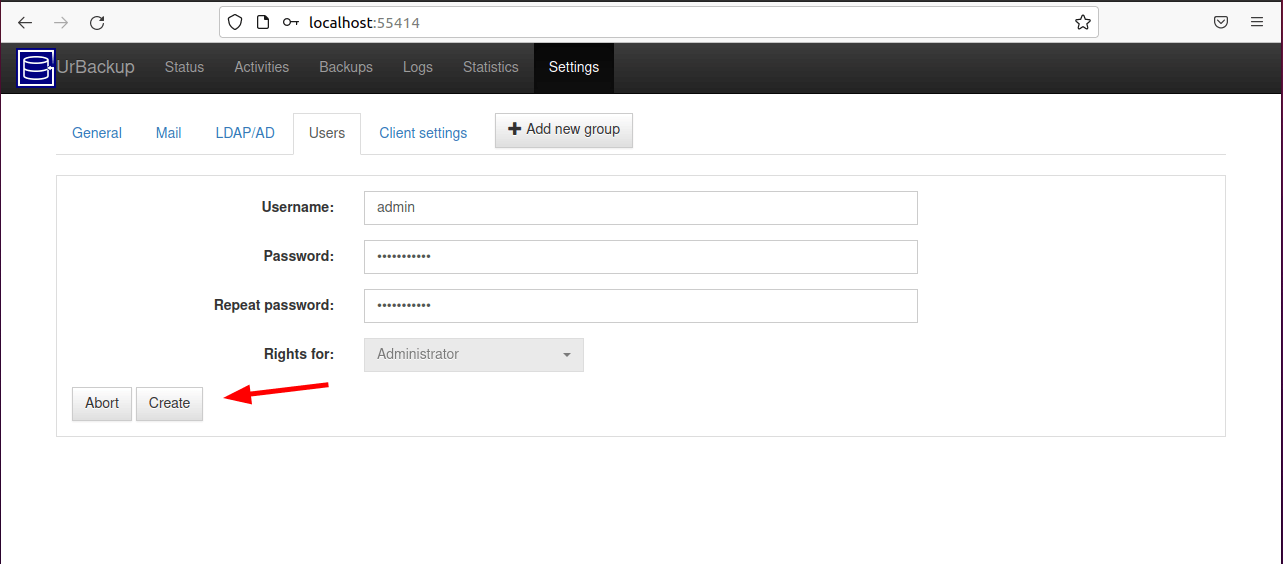Image resolution: width=1283 pixels, height=564 pixels.
Task: Open the Client settings tab
Action: pos(423,133)
